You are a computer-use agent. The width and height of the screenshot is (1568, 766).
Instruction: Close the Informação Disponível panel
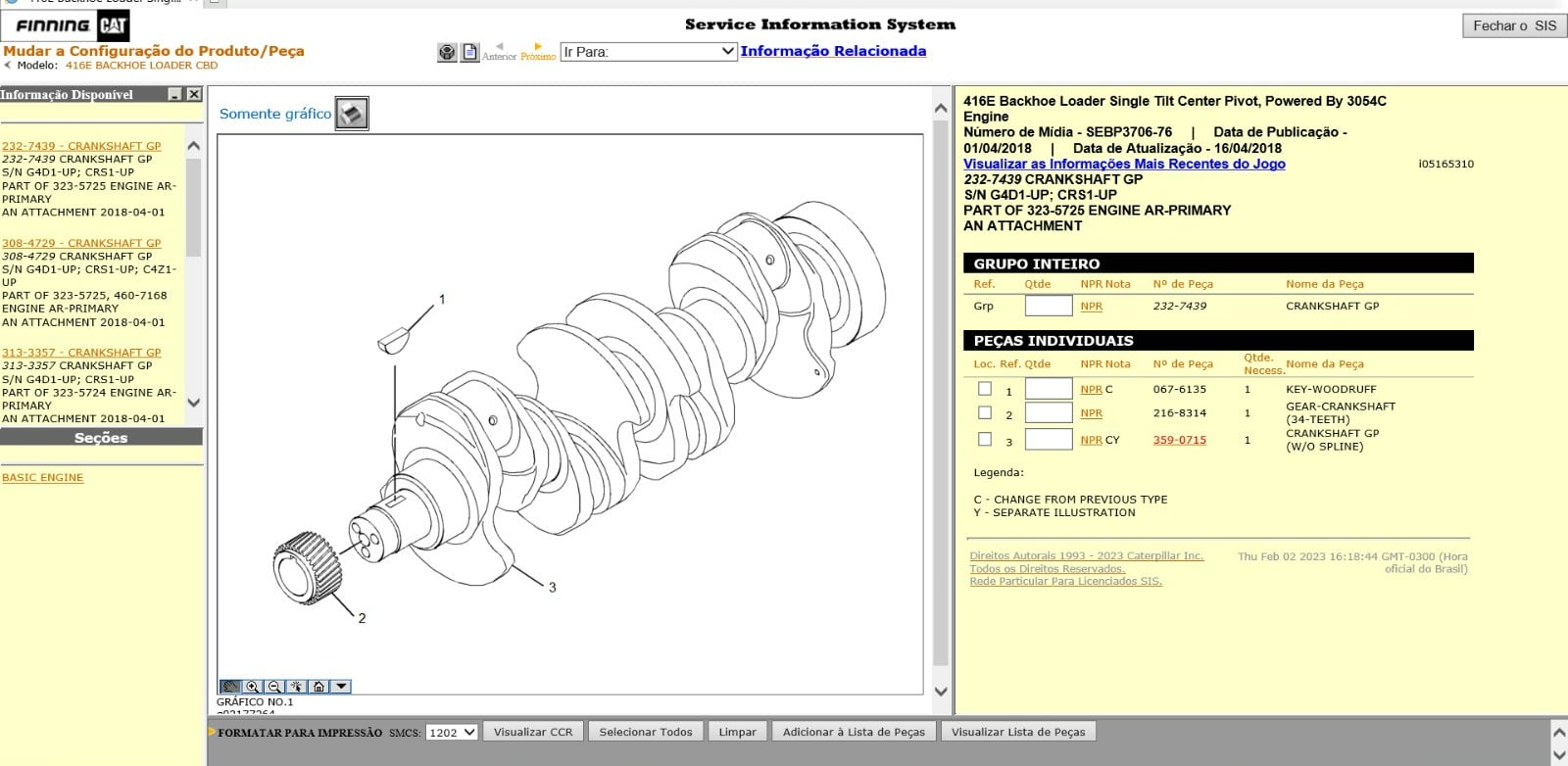pyautogui.click(x=194, y=94)
